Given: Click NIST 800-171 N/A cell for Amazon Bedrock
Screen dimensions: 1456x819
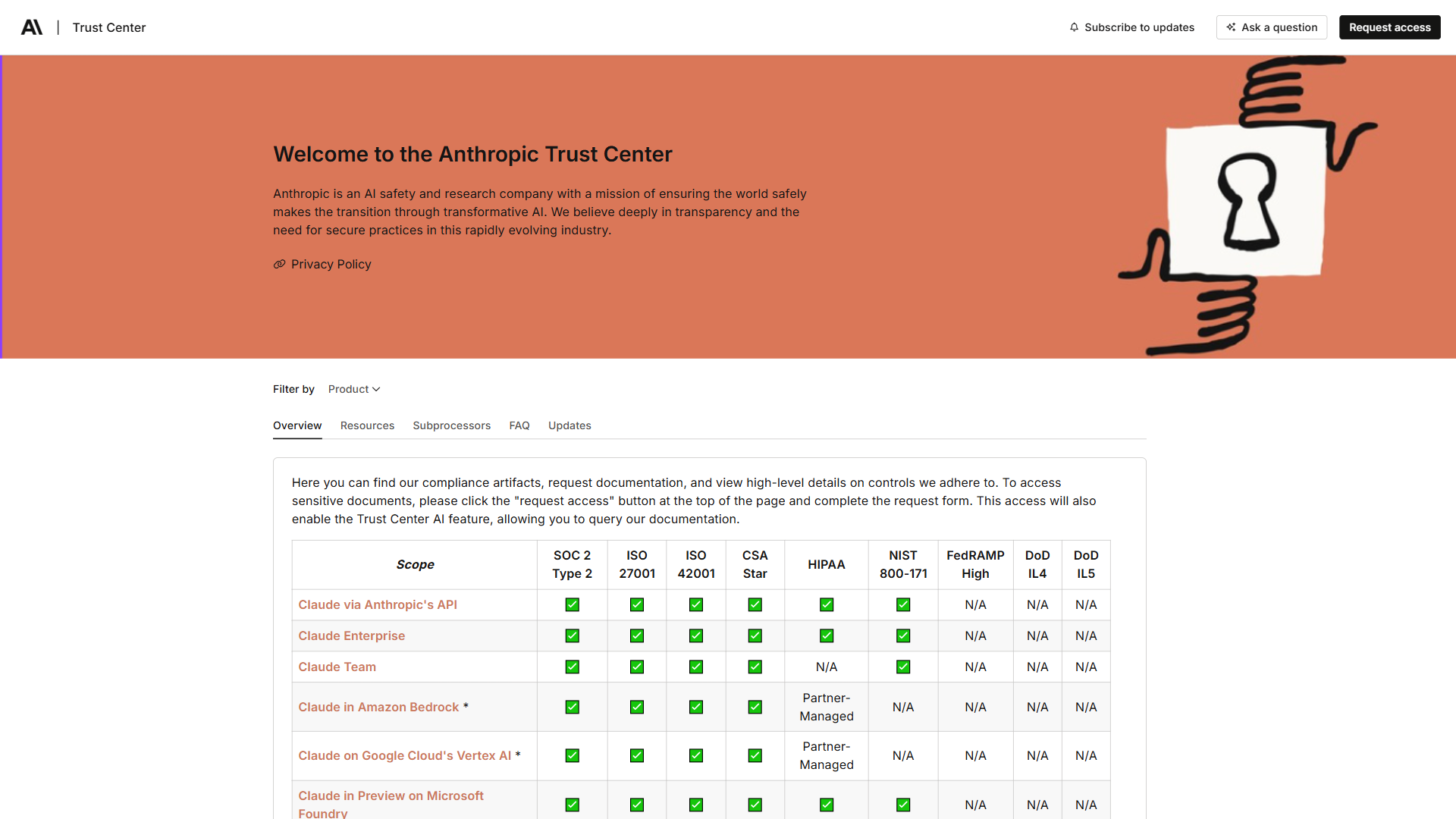Looking at the screenshot, I should click(903, 707).
